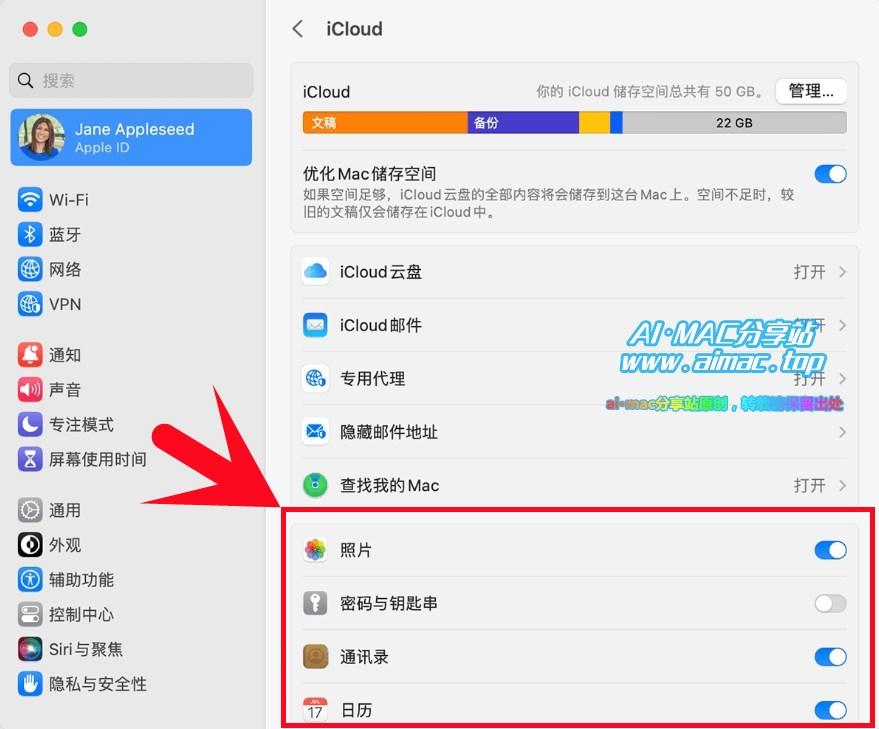
Task: Click the 搜索 search field
Action: pyautogui.click(x=131, y=80)
